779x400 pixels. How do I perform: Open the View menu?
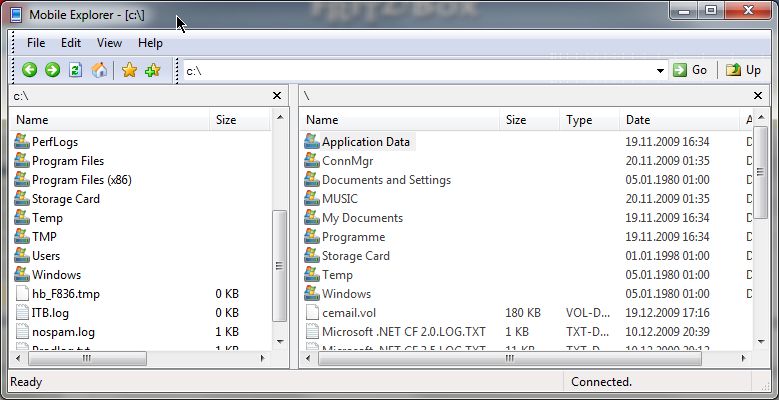pos(109,43)
